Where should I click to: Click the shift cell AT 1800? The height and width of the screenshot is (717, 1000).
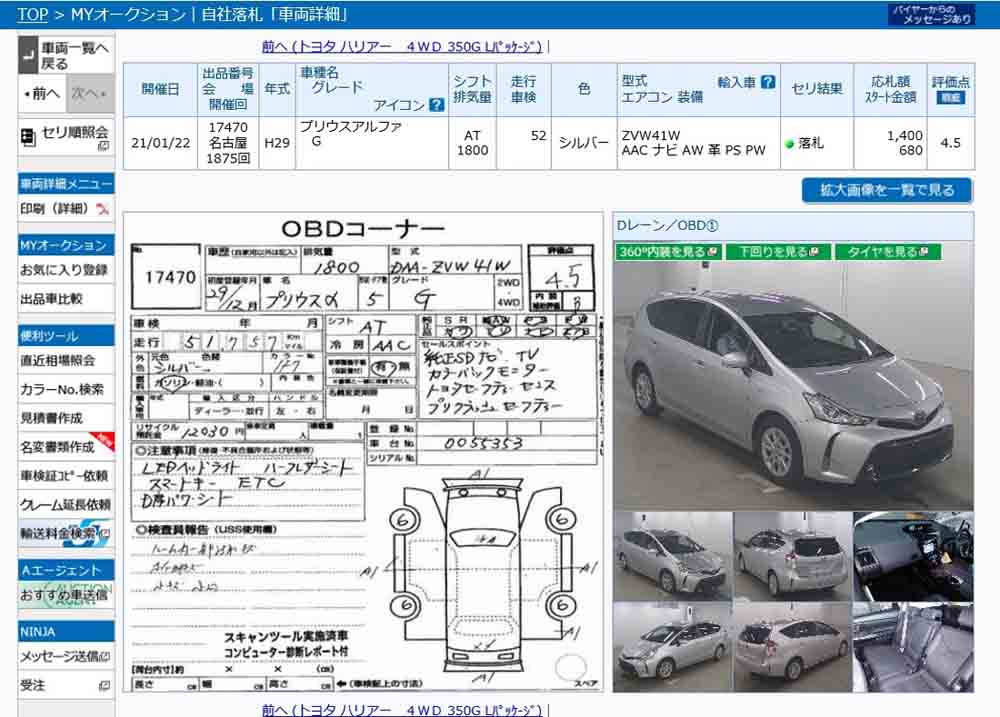click(472, 143)
